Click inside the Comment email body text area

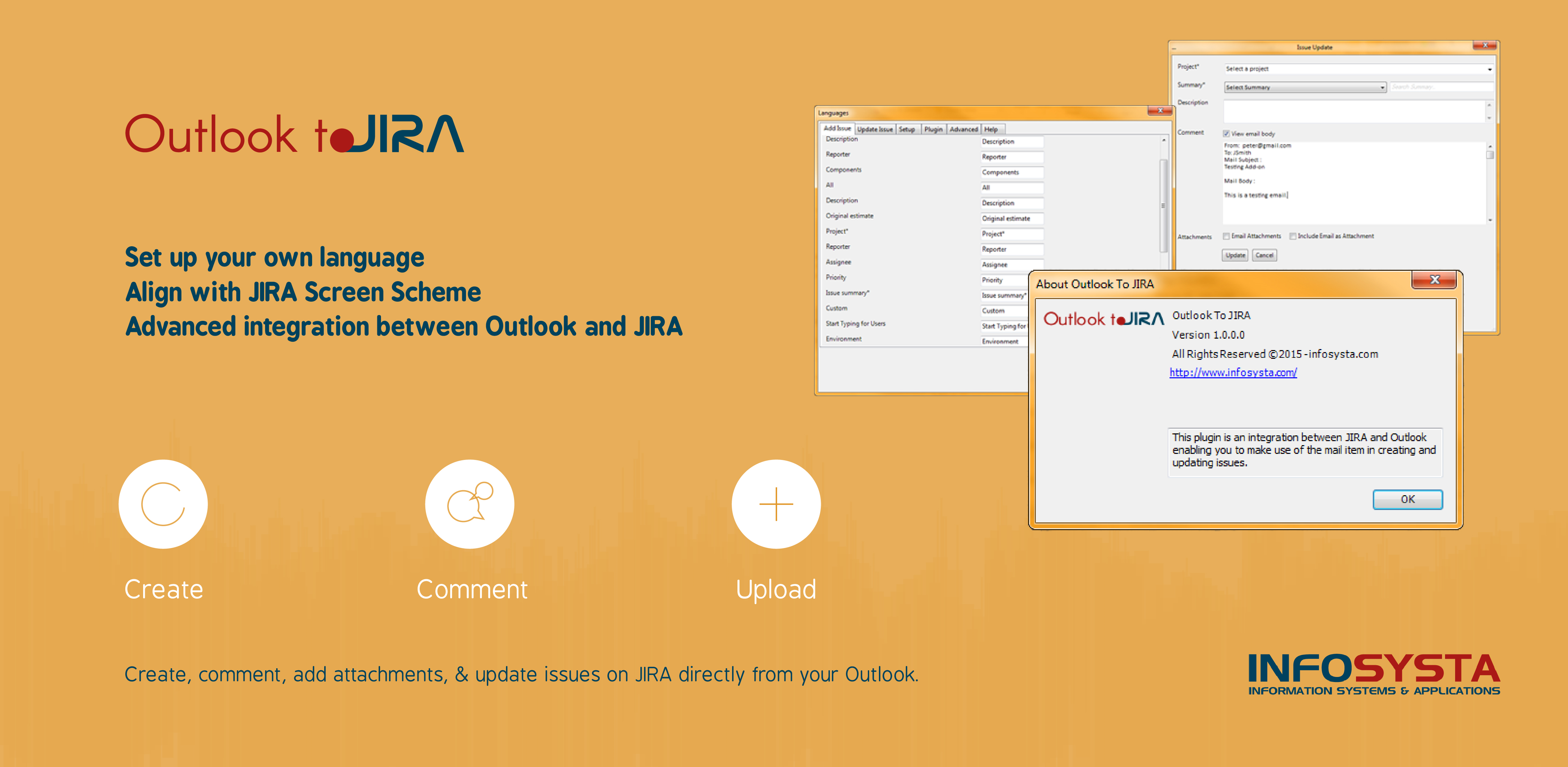[1354, 183]
